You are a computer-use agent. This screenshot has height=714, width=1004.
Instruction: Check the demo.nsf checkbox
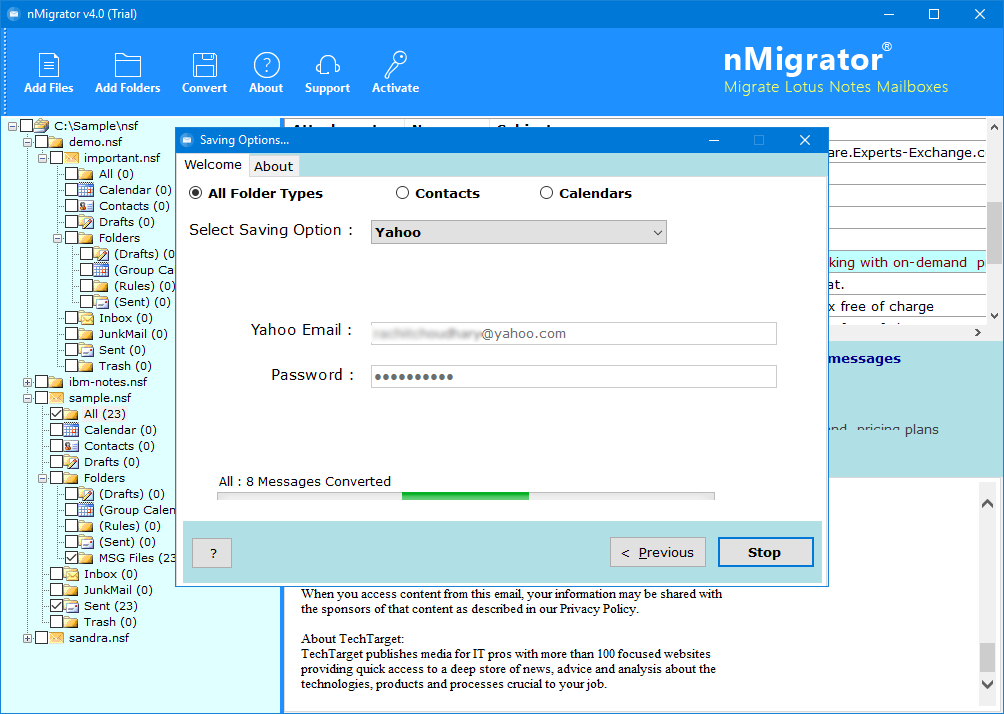click(x=42, y=142)
